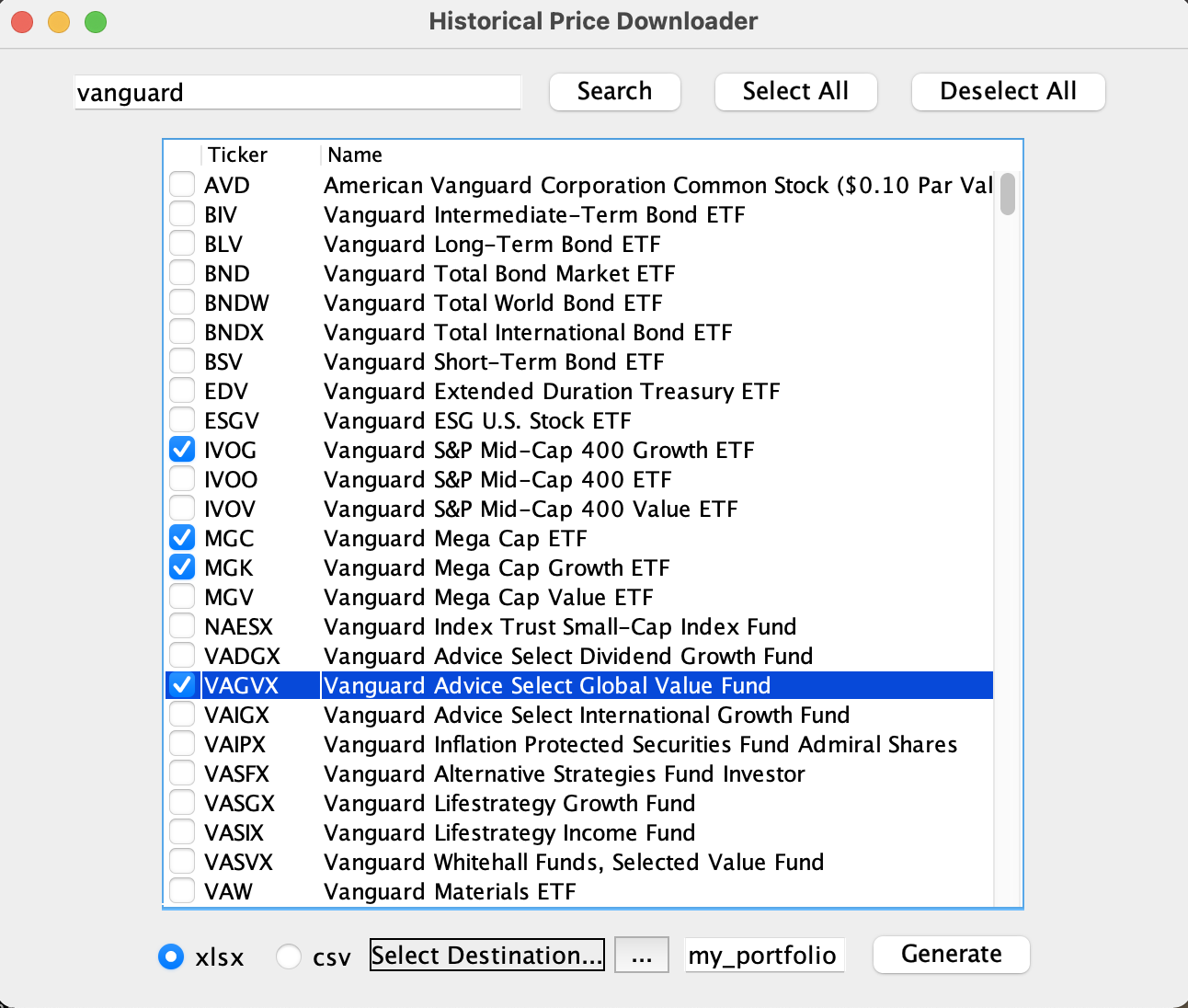The width and height of the screenshot is (1188, 1008).
Task: Choose the xlsx format radio button
Action: (x=171, y=956)
